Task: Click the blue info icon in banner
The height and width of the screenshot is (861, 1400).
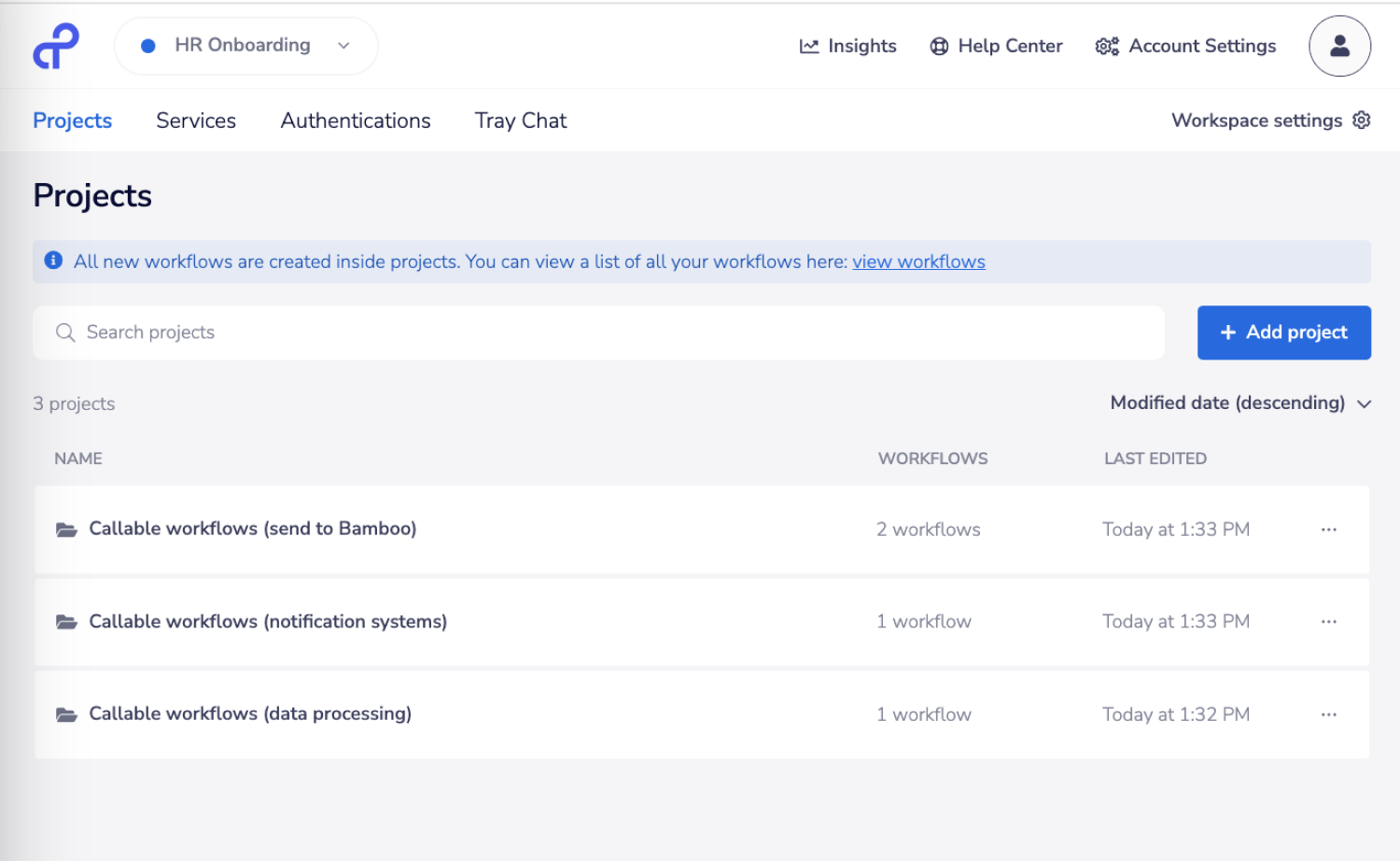Action: point(54,261)
